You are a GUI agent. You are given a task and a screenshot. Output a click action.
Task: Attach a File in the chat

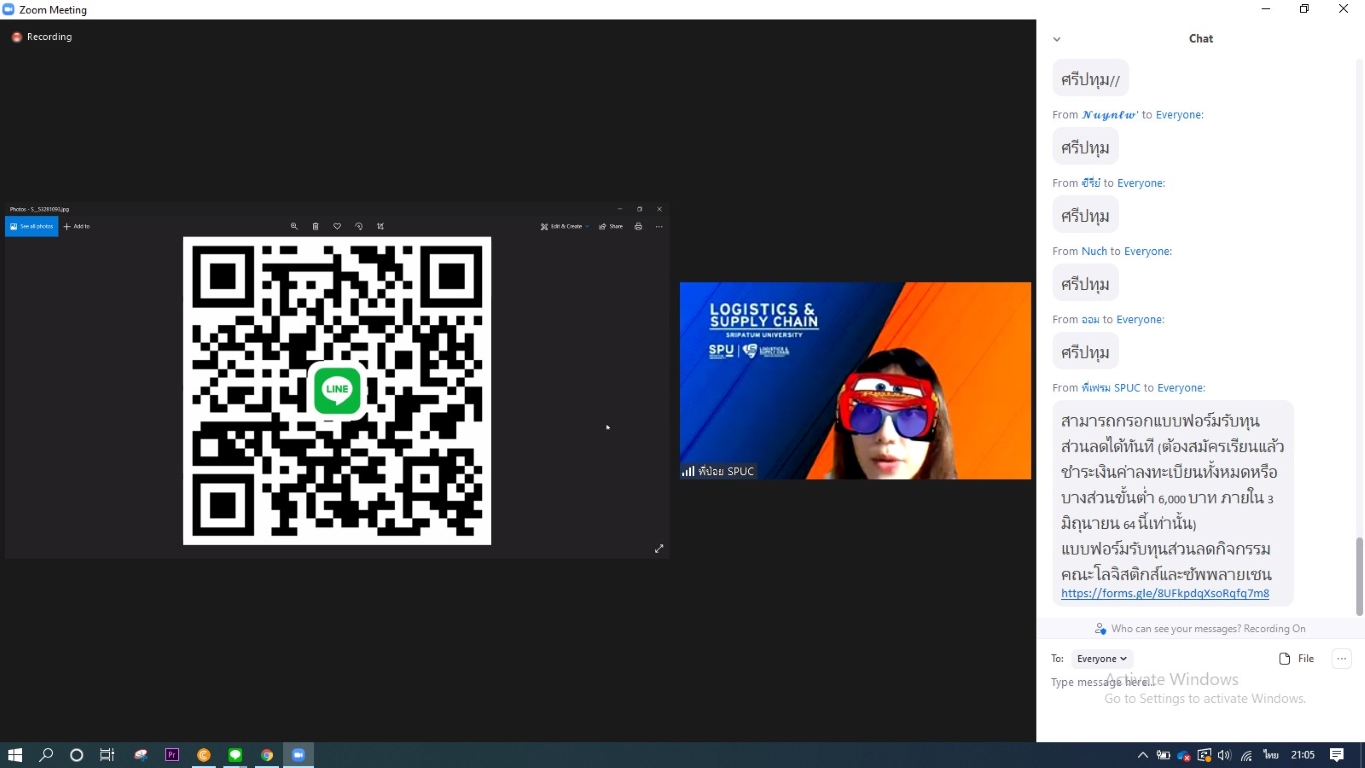(x=1296, y=658)
